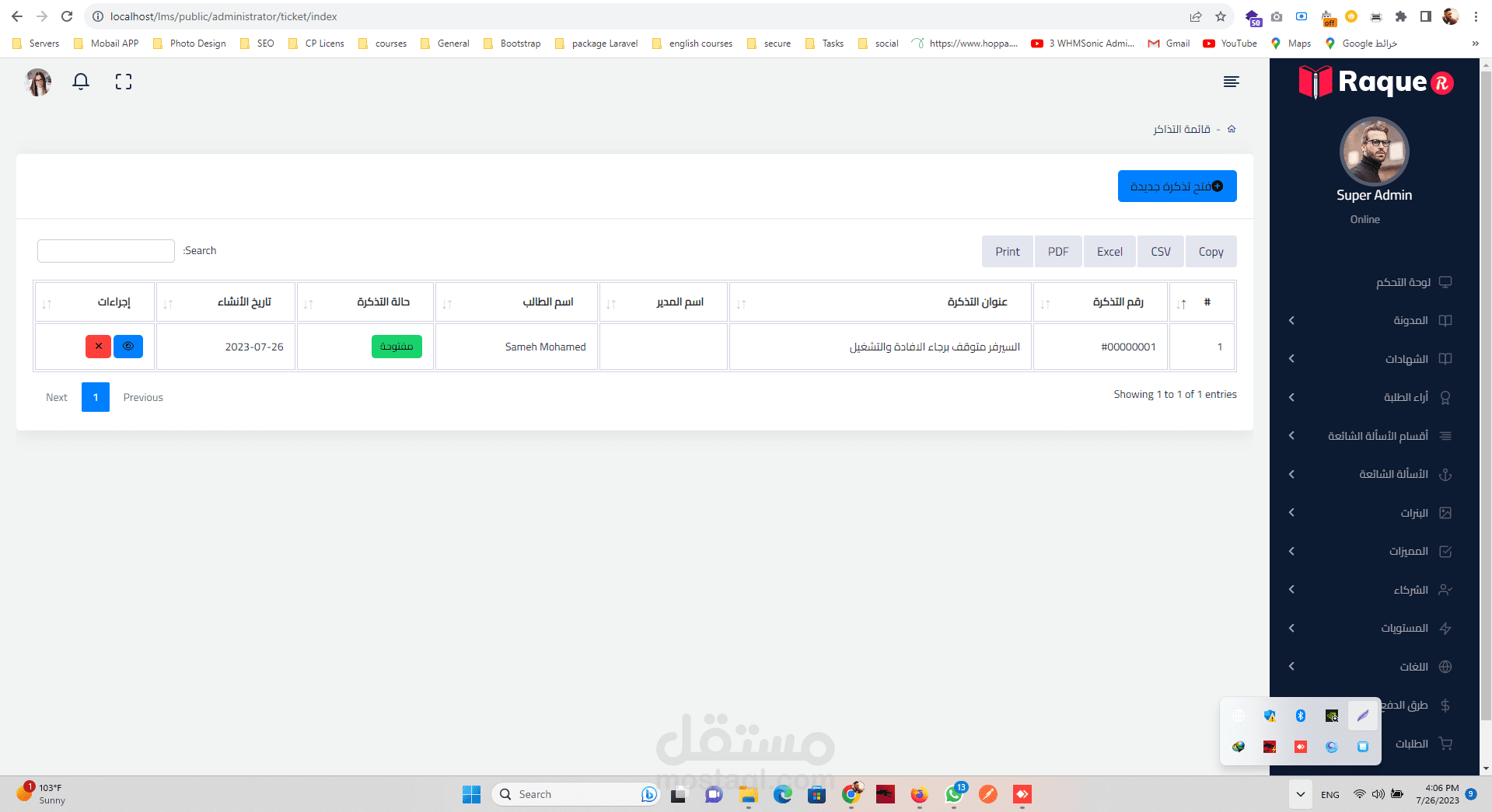Toggle fullscreen mode with the brackets icon
This screenshot has width=1492, height=812.
pos(124,82)
